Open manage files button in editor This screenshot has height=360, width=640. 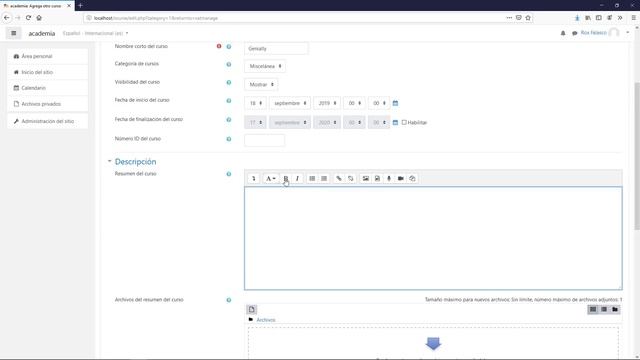click(412, 178)
